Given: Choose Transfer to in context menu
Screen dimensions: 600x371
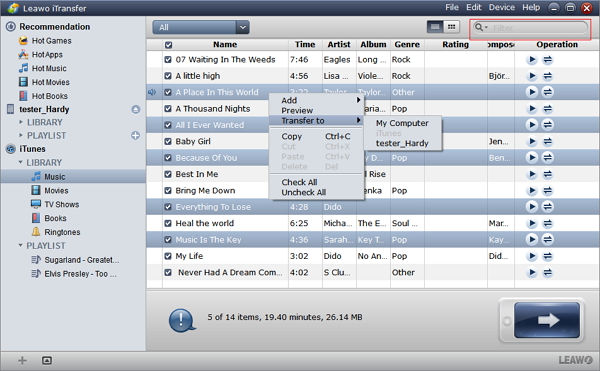Looking at the screenshot, I should point(316,120).
